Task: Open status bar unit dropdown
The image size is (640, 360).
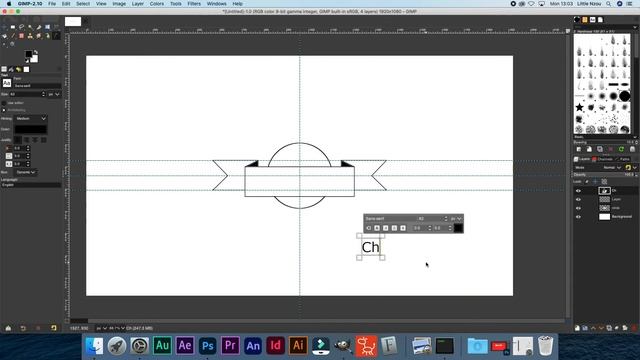Action: click(102, 328)
